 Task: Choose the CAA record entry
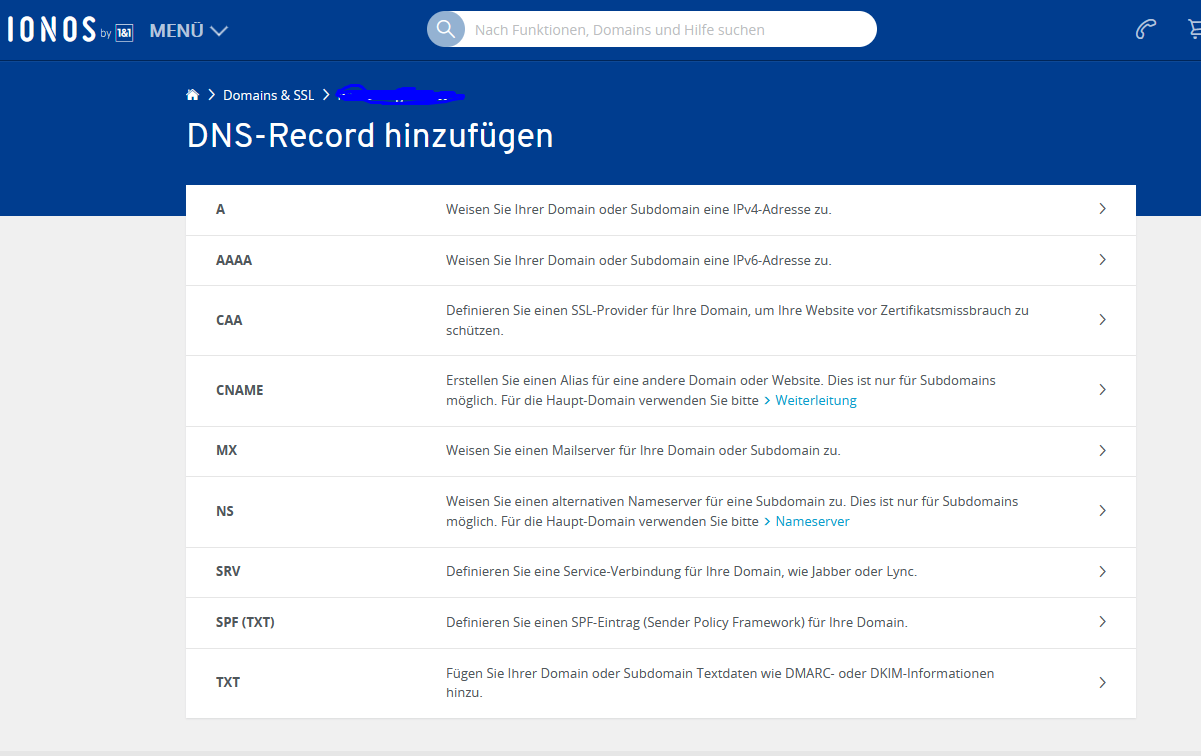[229, 320]
